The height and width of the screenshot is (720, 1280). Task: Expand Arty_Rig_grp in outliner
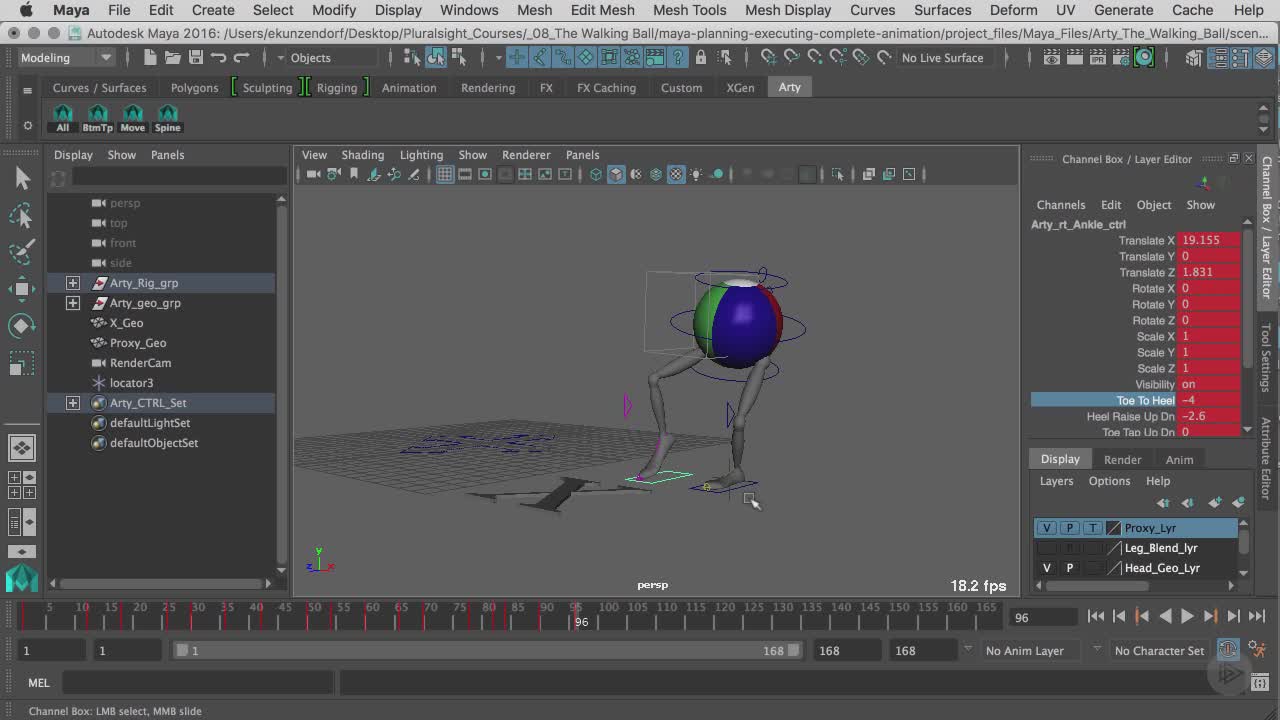pos(73,283)
